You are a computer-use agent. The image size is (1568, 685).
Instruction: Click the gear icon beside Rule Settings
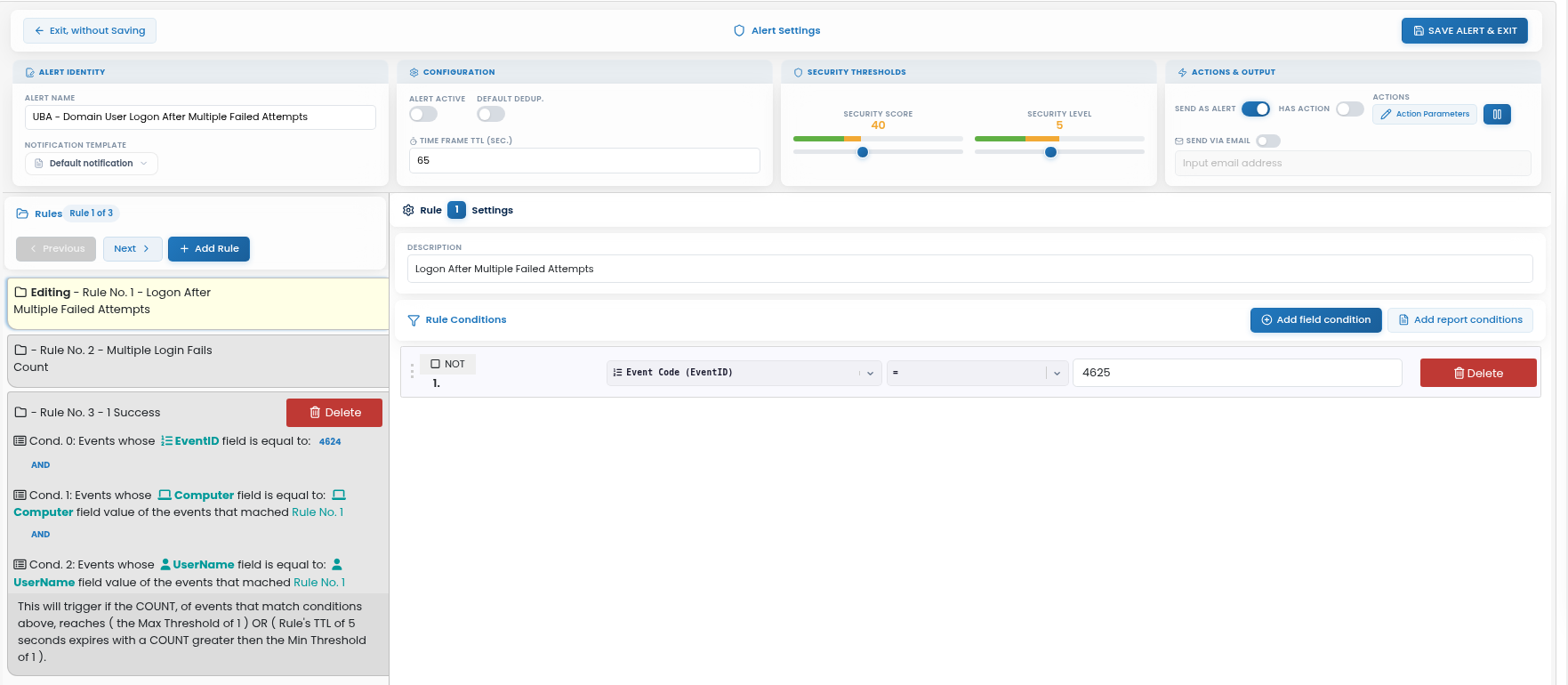[x=408, y=210]
